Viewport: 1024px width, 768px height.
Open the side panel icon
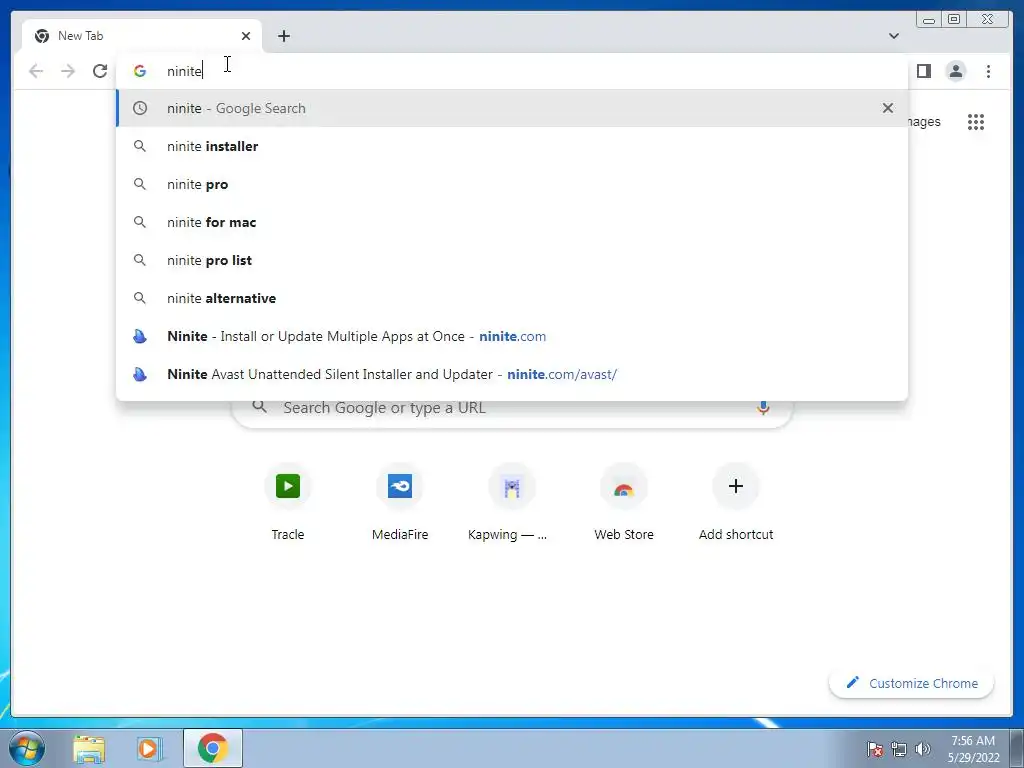(x=923, y=71)
